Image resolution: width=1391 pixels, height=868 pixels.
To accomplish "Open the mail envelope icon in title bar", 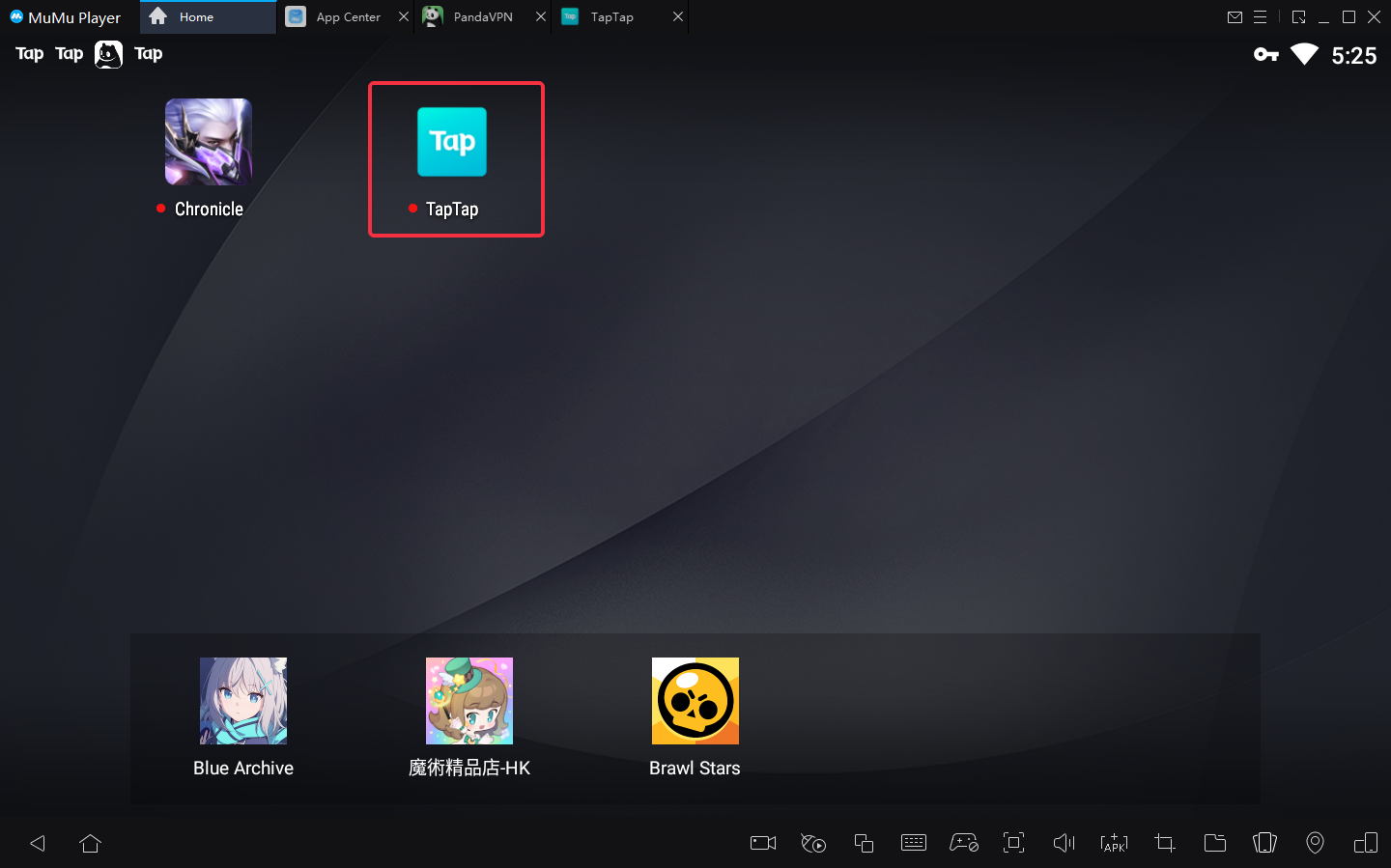I will (1235, 16).
